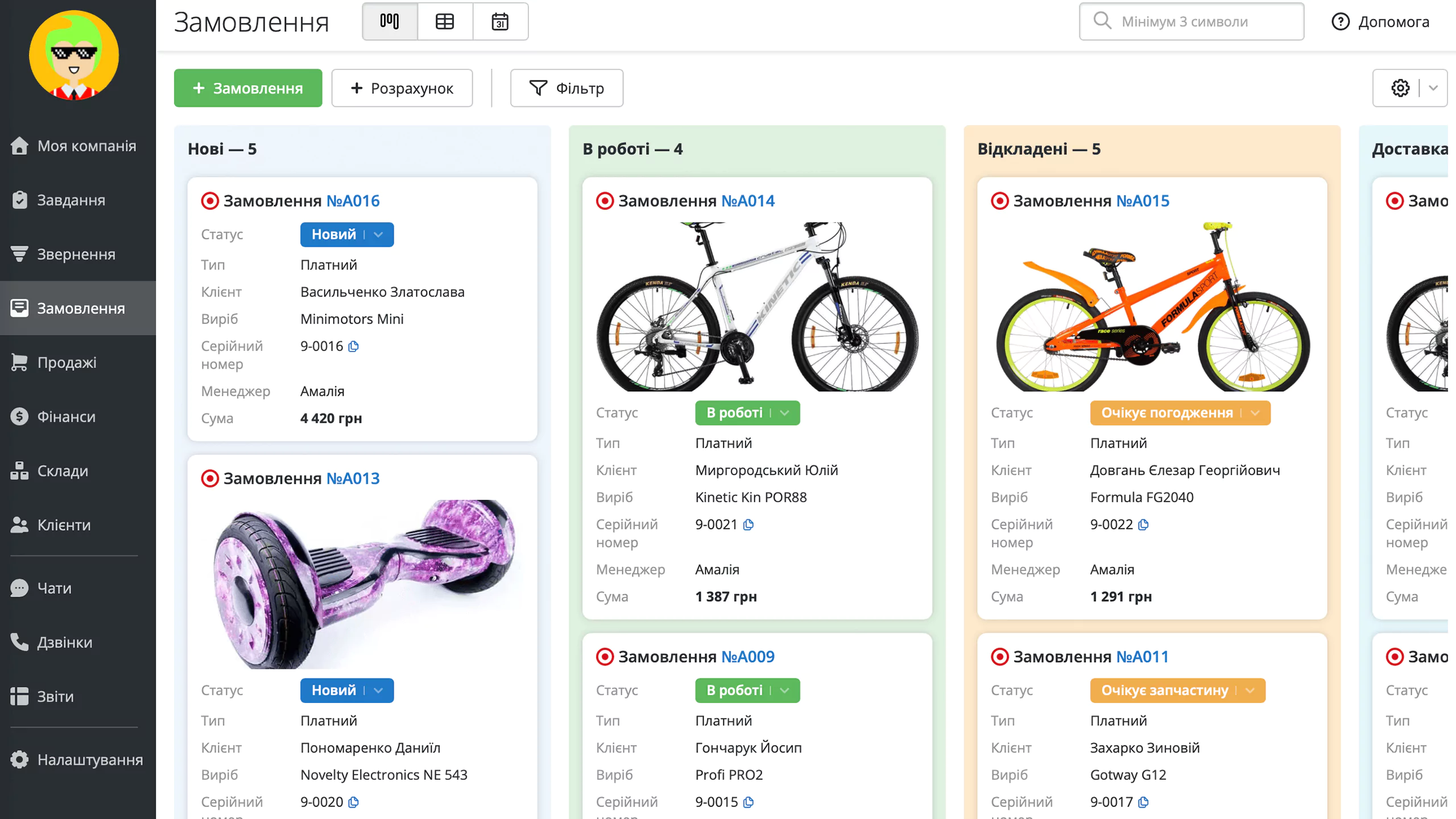This screenshot has width=1456, height=819.
Task: Click red target icon of order A013
Action: pos(210,478)
